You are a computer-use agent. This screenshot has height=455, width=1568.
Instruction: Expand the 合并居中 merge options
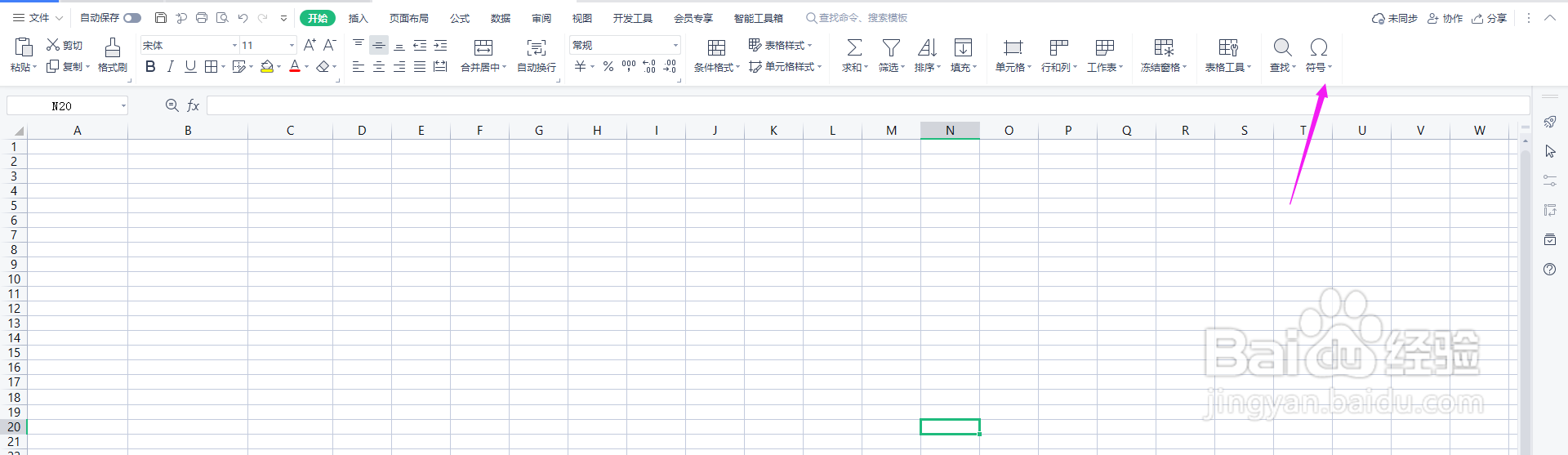tap(504, 68)
